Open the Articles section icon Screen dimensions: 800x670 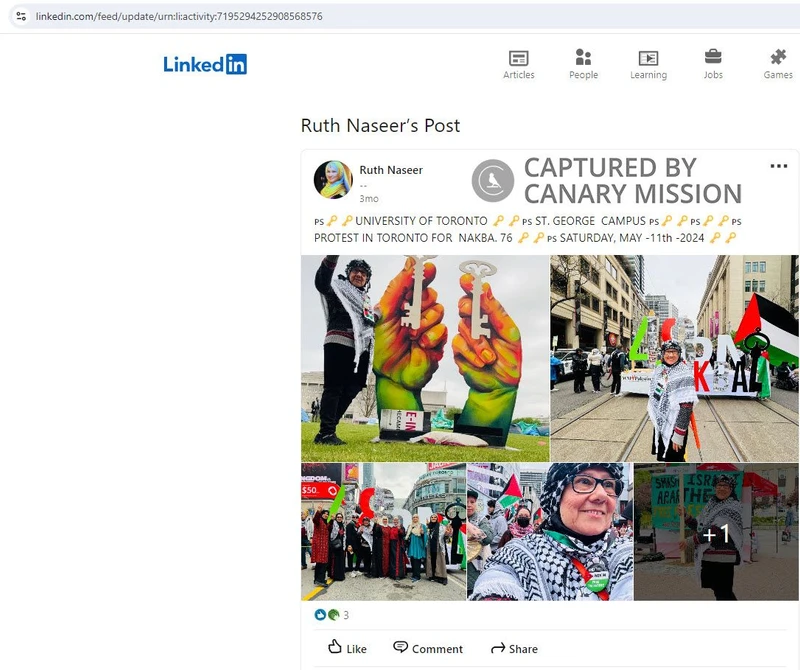[x=518, y=58]
